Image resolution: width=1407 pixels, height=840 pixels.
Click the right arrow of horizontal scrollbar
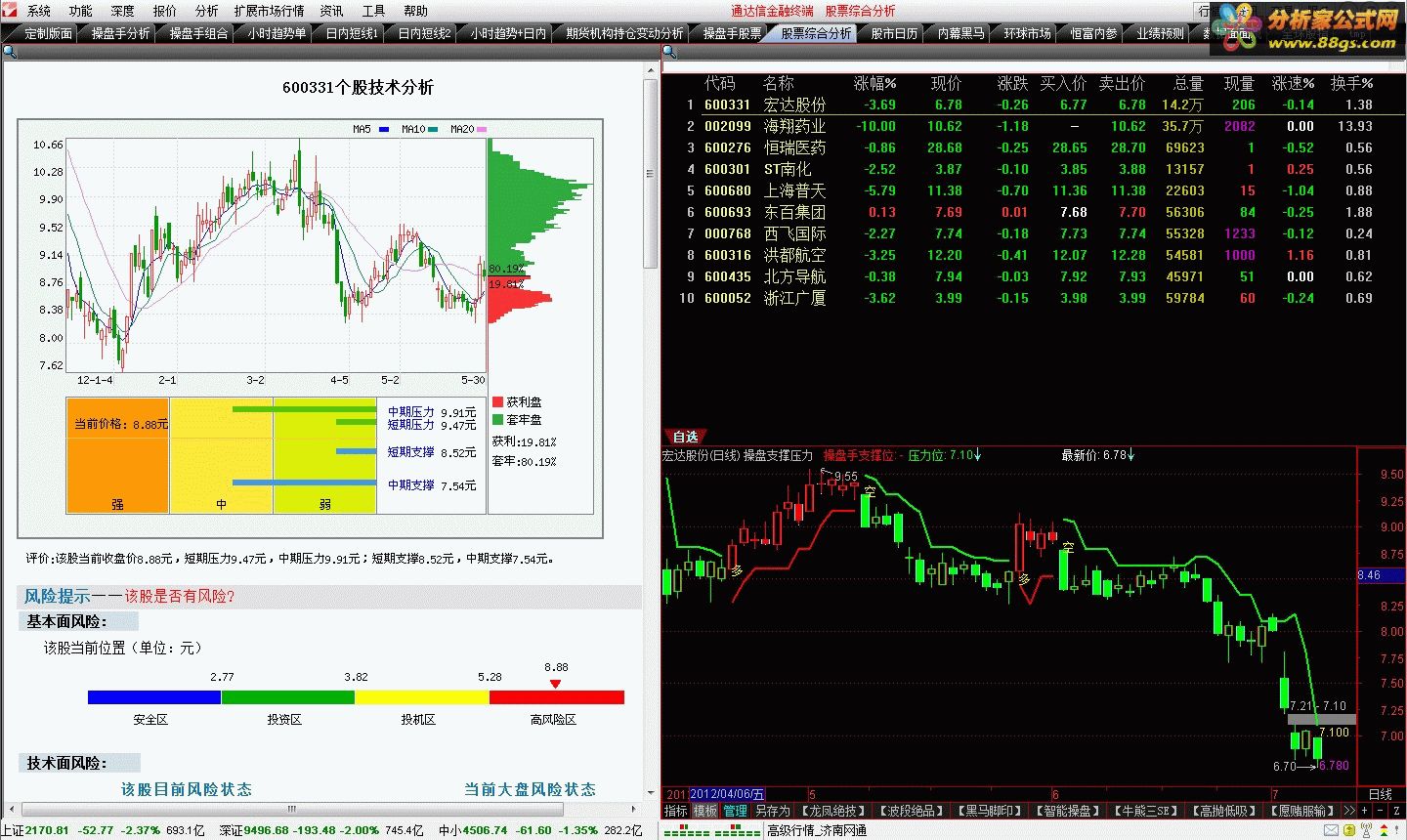tap(635, 810)
